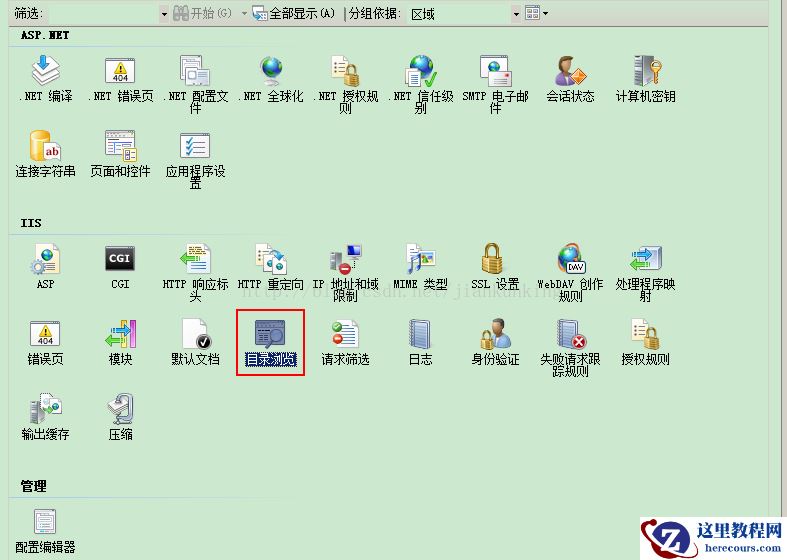787x560 pixels.
Task: Open the CGI feature icon
Action: [120, 259]
